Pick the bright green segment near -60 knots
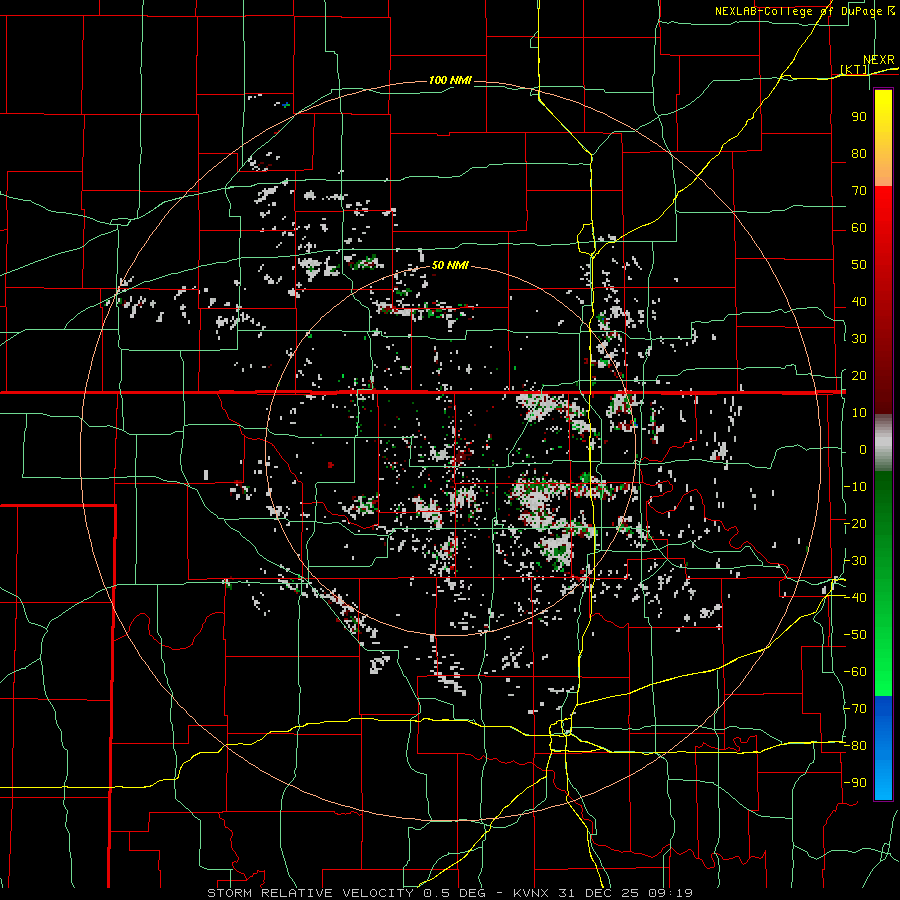 tap(883, 672)
